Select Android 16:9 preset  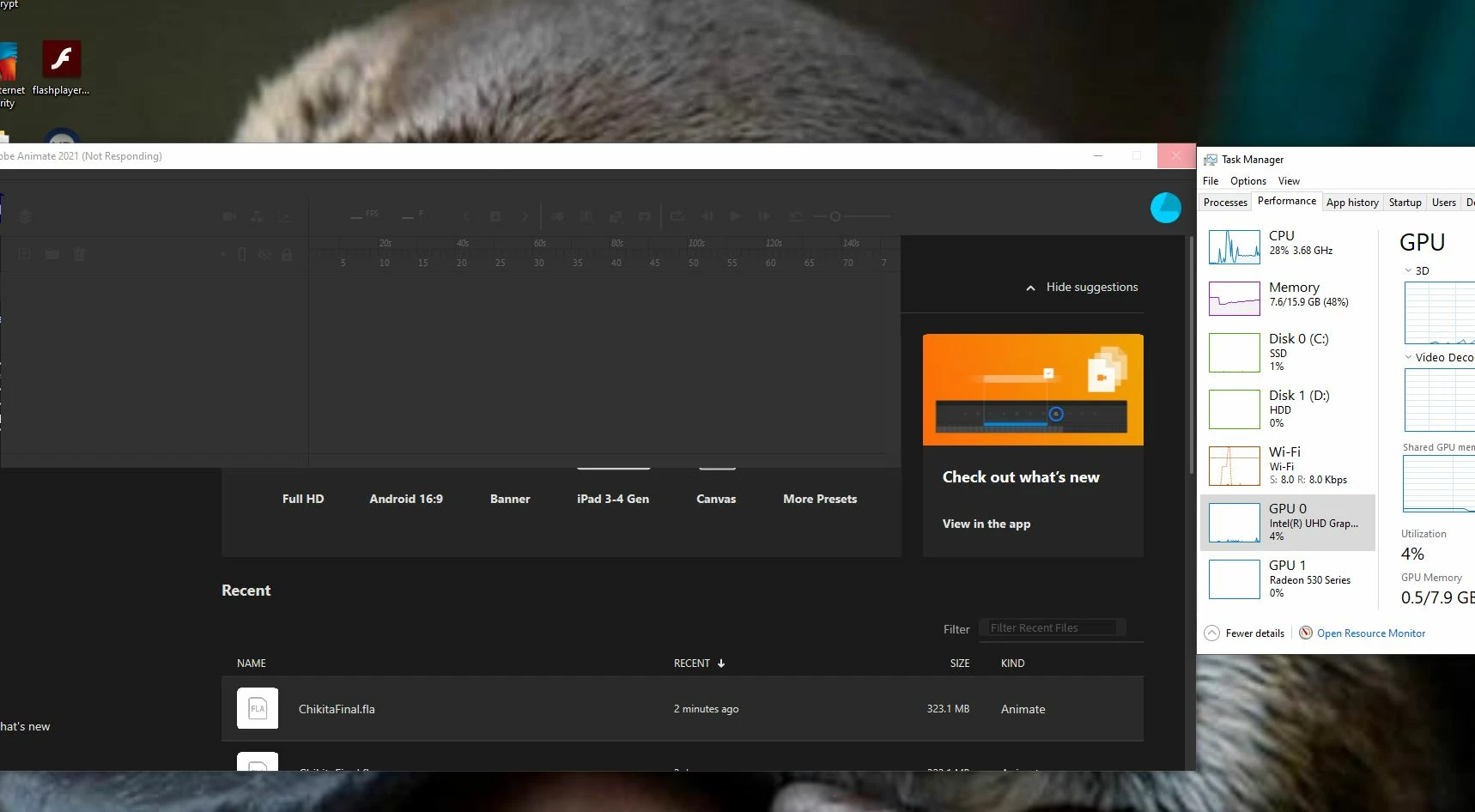pos(406,499)
